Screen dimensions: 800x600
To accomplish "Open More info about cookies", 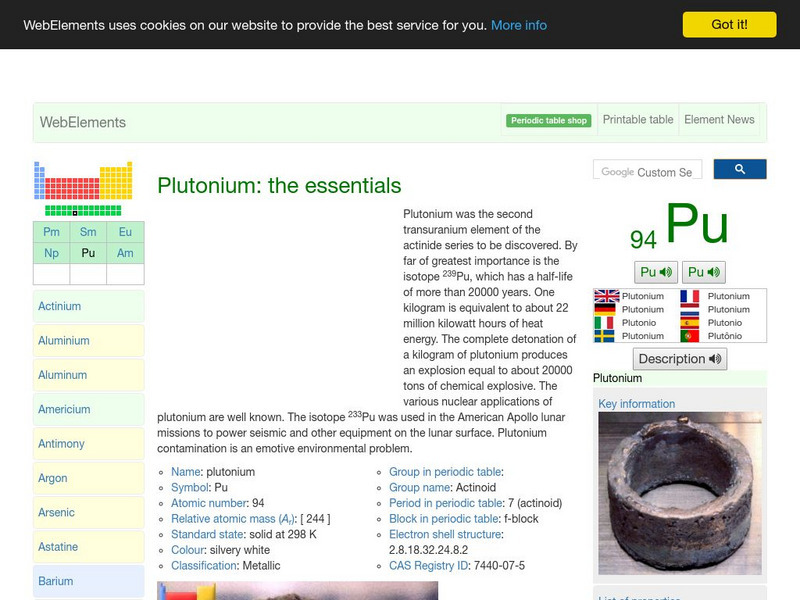I will 517,24.
